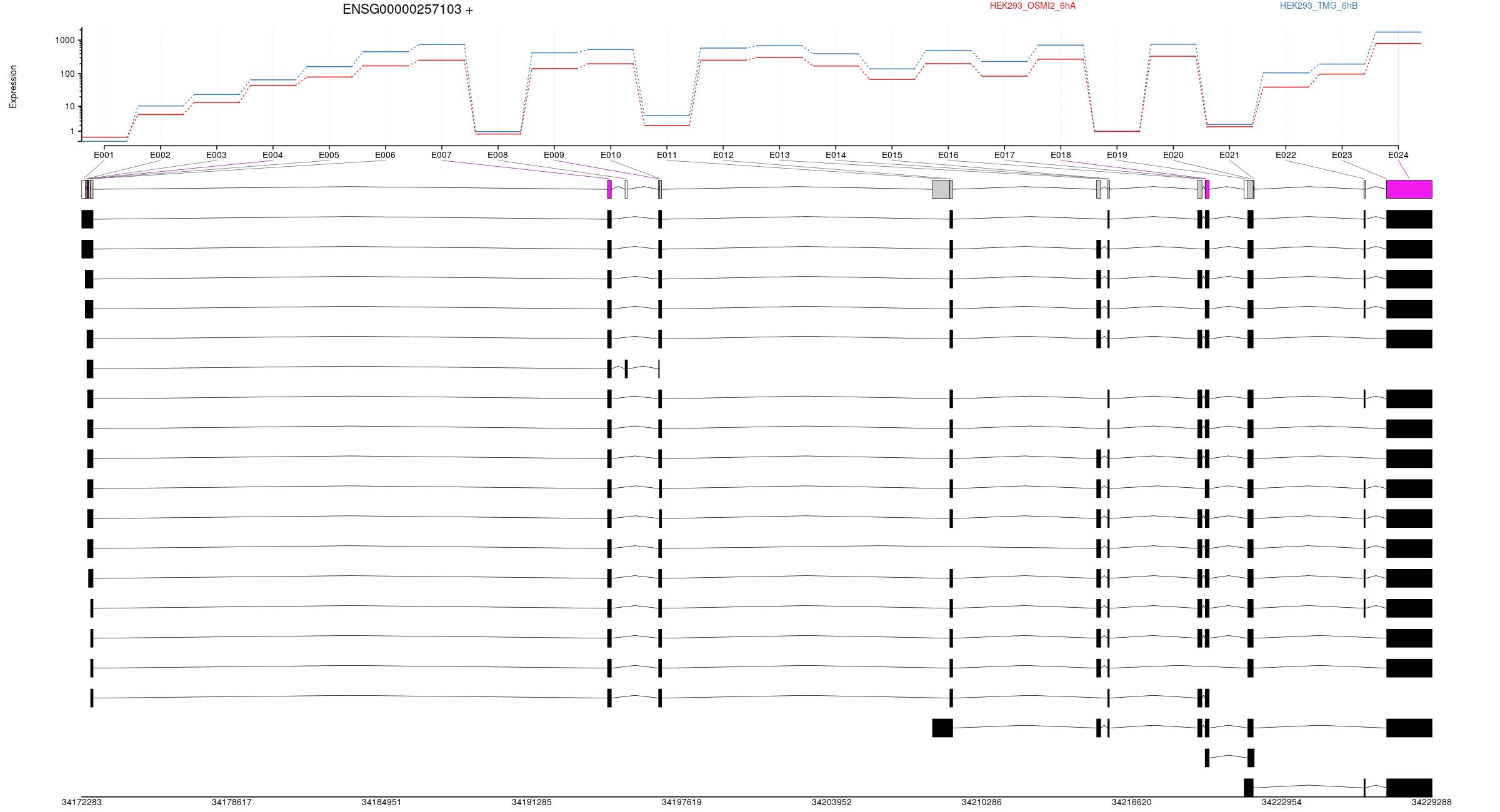Select exon label E005
The image size is (1500, 812).
(329, 155)
